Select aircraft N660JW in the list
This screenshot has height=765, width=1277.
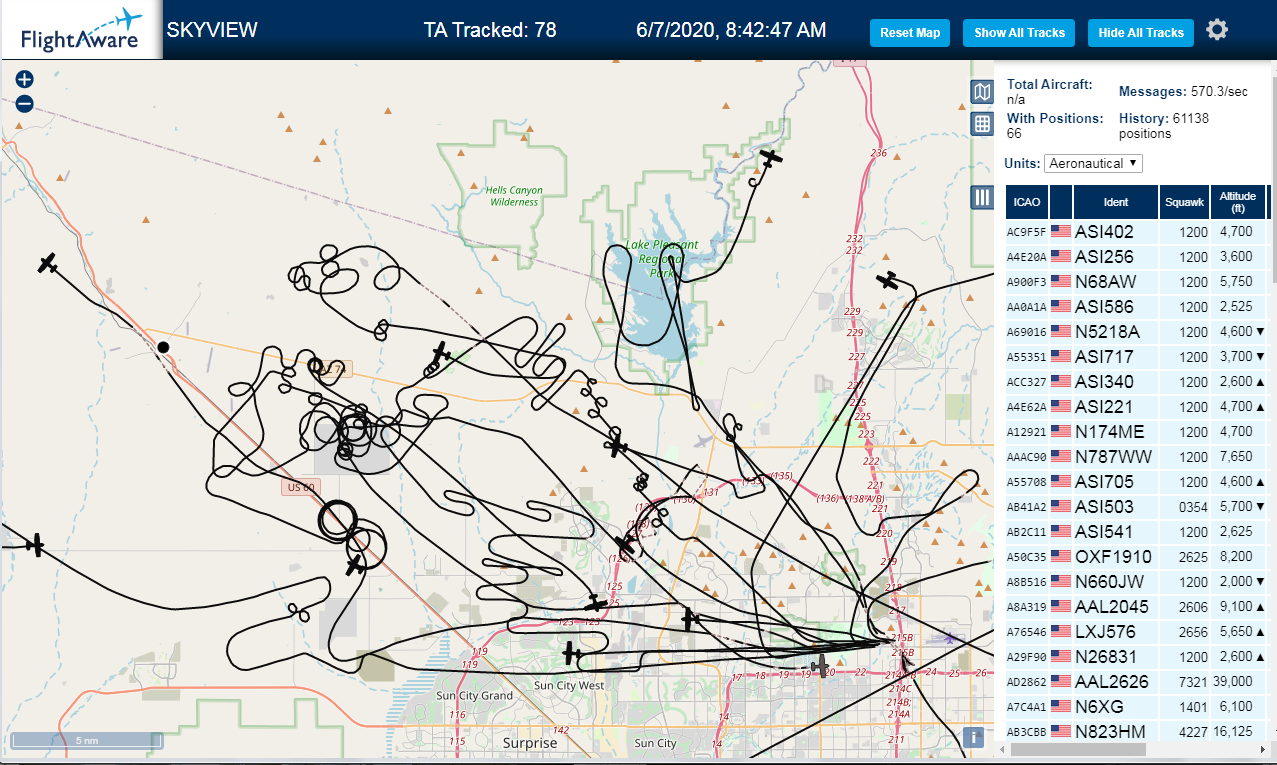tap(1136, 582)
